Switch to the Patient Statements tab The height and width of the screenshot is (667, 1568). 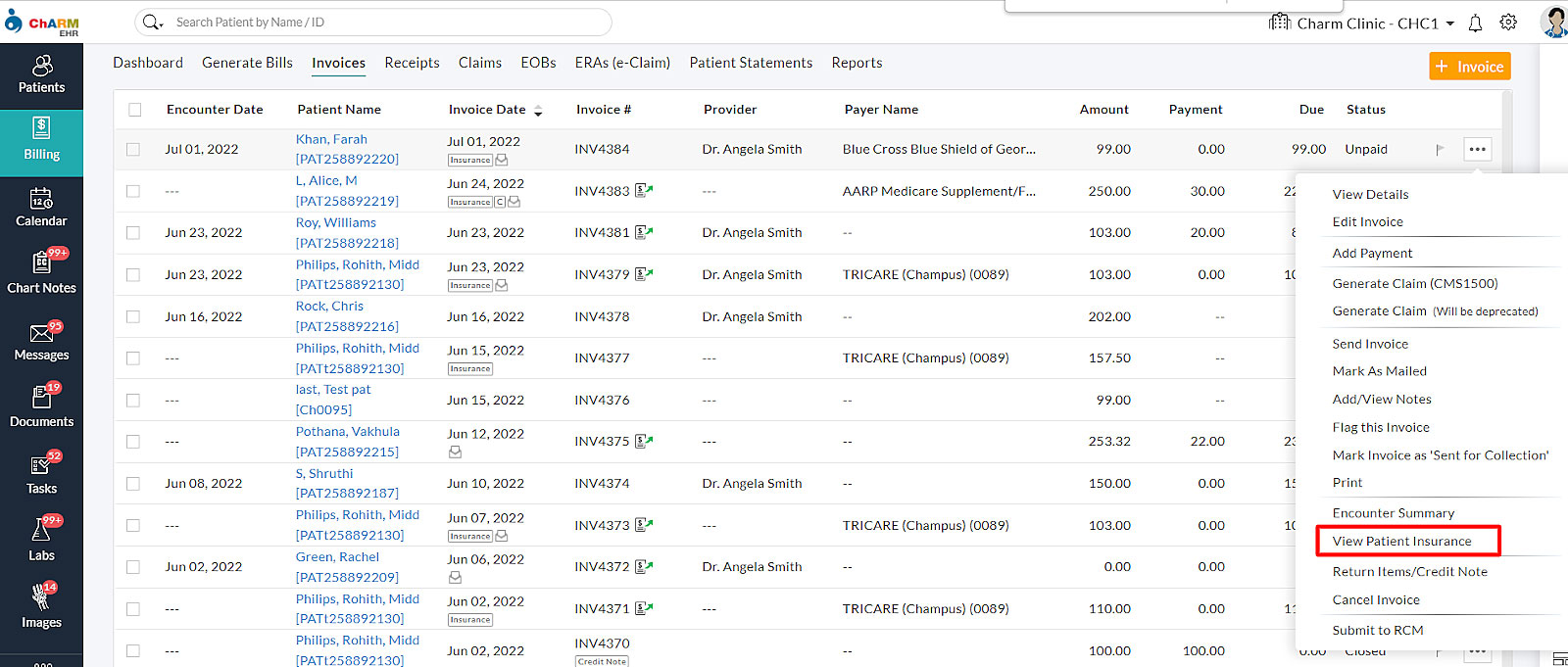751,63
